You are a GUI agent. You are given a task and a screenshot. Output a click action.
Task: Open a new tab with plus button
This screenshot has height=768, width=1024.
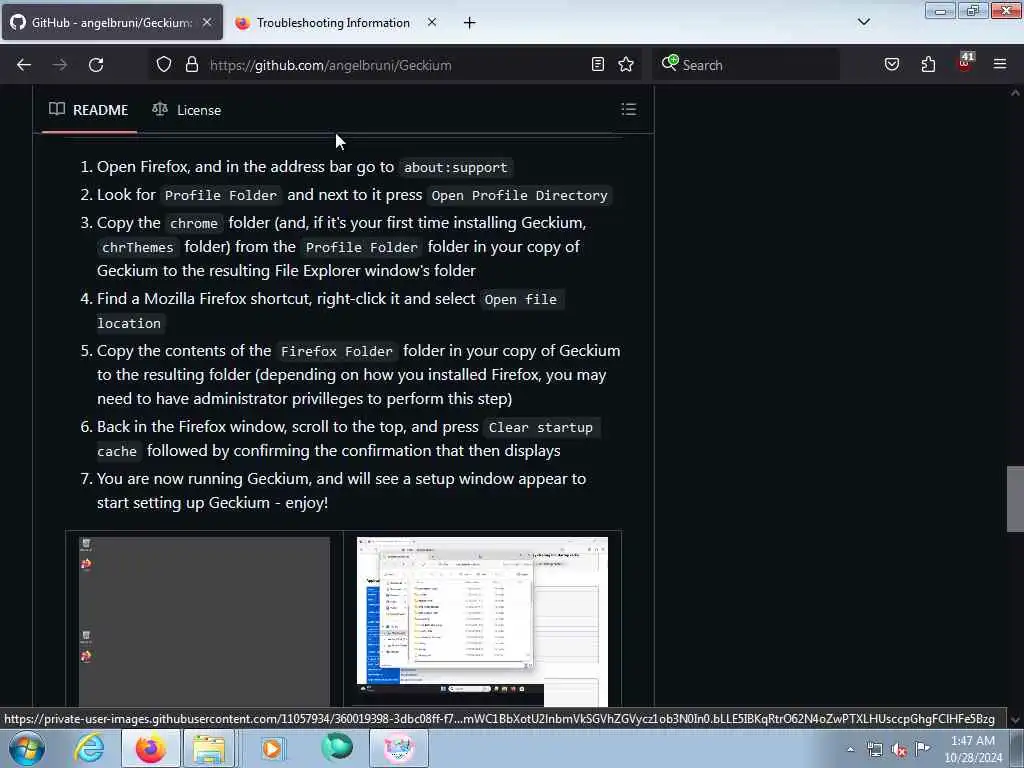[469, 23]
